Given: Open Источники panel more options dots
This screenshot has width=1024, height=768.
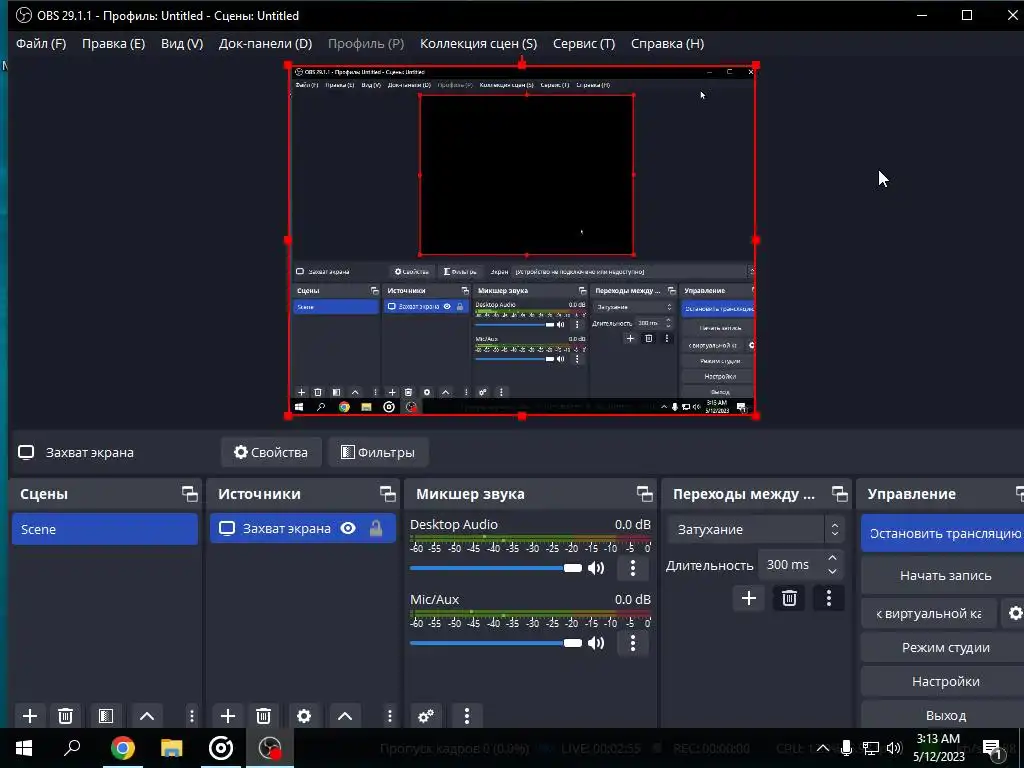Looking at the screenshot, I should click(x=389, y=716).
